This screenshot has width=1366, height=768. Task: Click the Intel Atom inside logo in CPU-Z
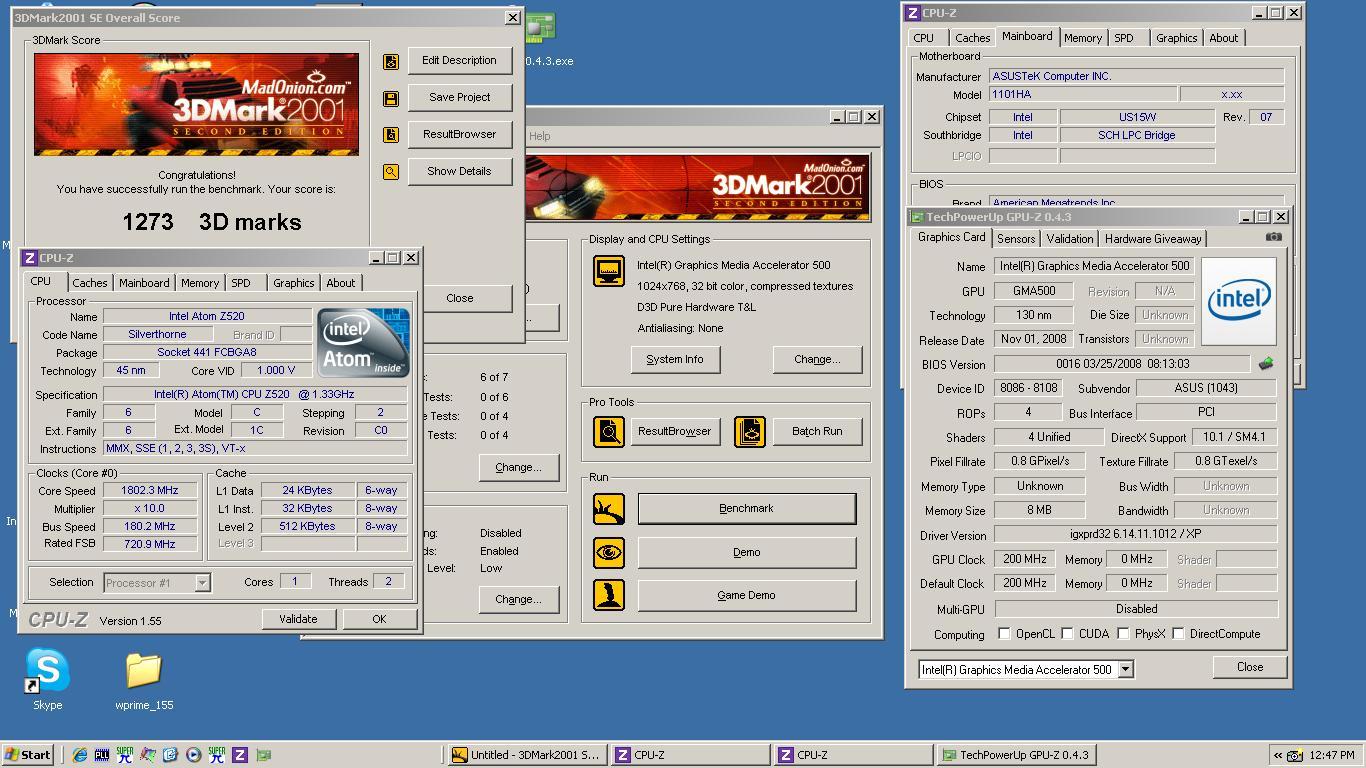[x=363, y=342]
